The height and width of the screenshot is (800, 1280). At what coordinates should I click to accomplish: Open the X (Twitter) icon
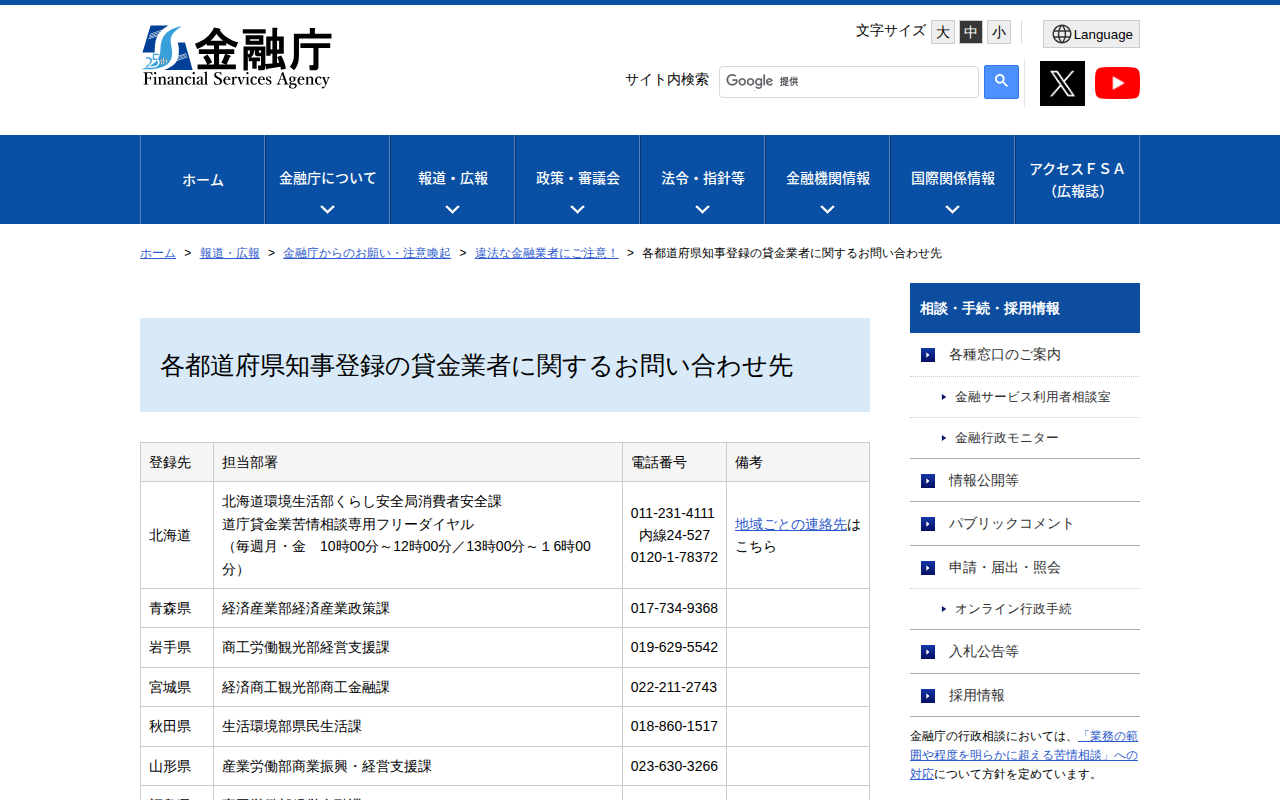1062,83
